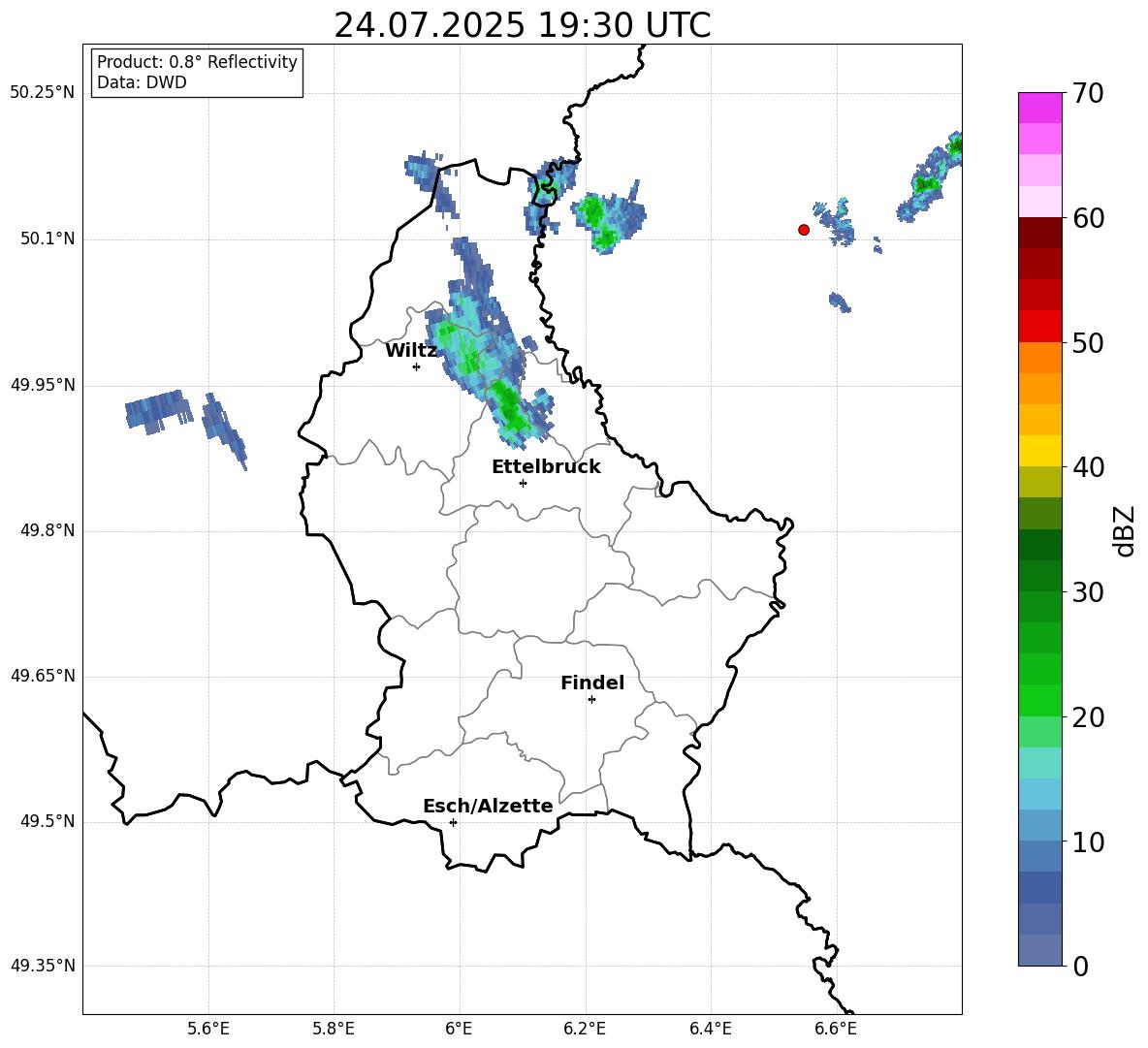
Task: Click the red 50 dBZ colorbar segment
Action: 1039,327
